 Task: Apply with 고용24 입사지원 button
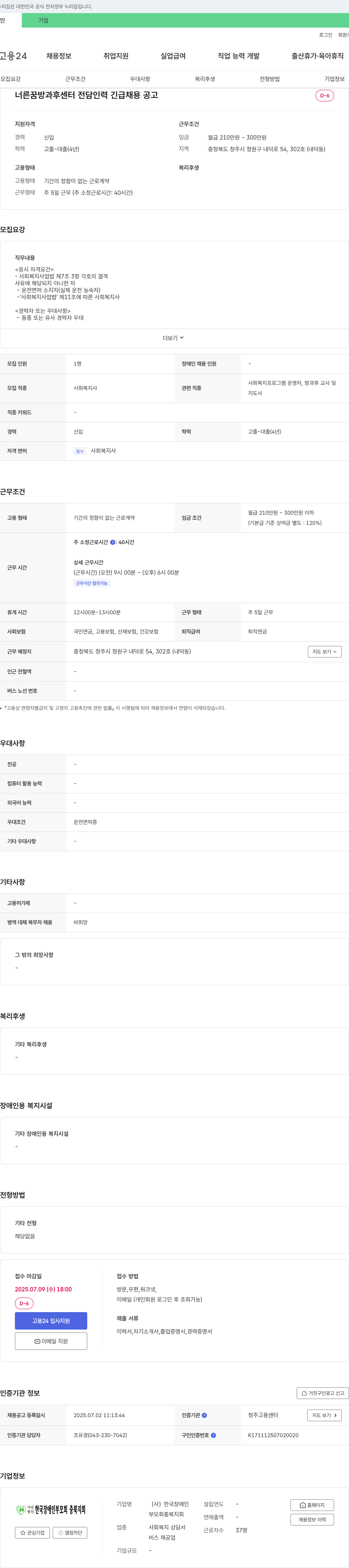point(51,1321)
